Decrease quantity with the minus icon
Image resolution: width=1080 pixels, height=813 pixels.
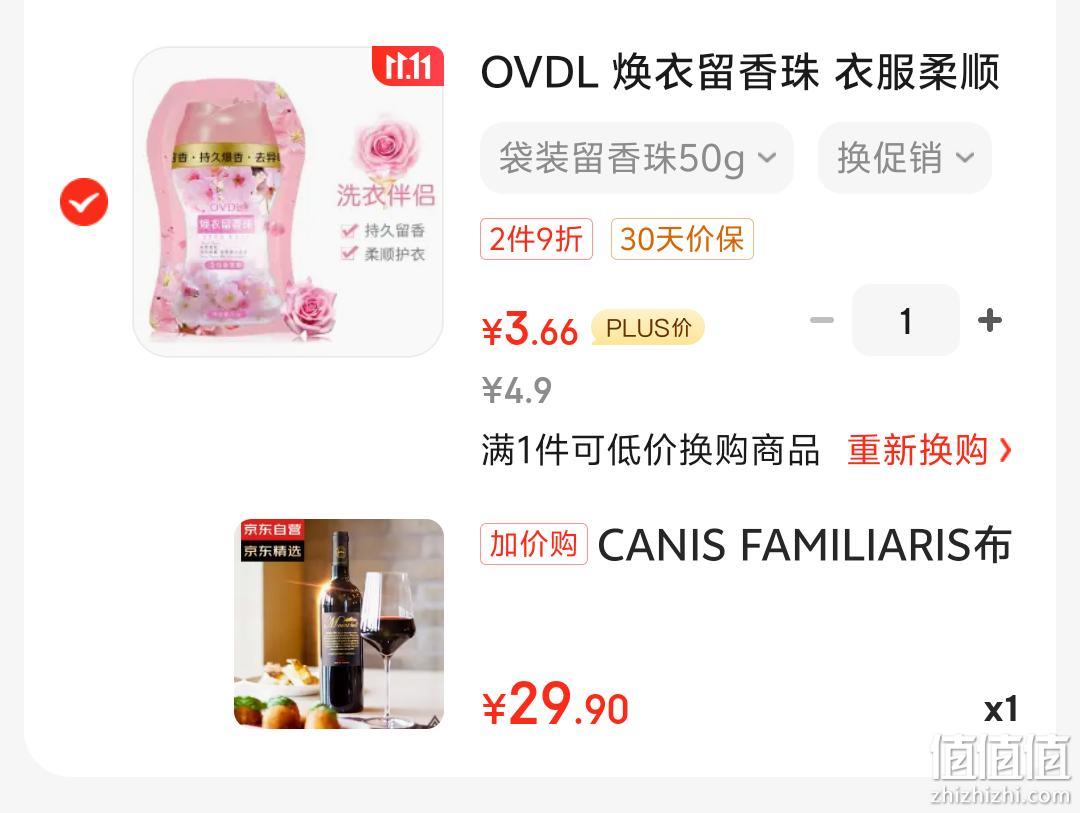point(822,320)
